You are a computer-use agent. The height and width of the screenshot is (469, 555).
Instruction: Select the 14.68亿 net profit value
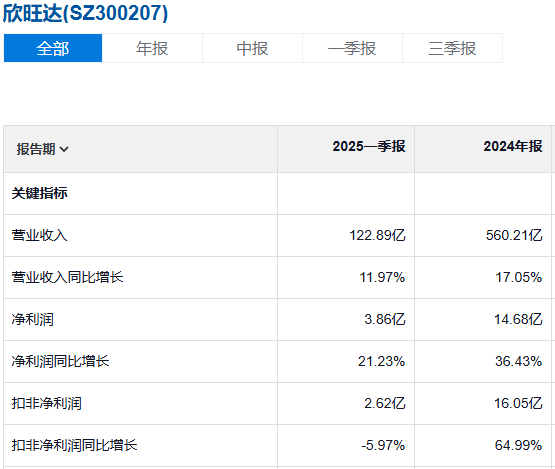pyautogui.click(x=518, y=319)
